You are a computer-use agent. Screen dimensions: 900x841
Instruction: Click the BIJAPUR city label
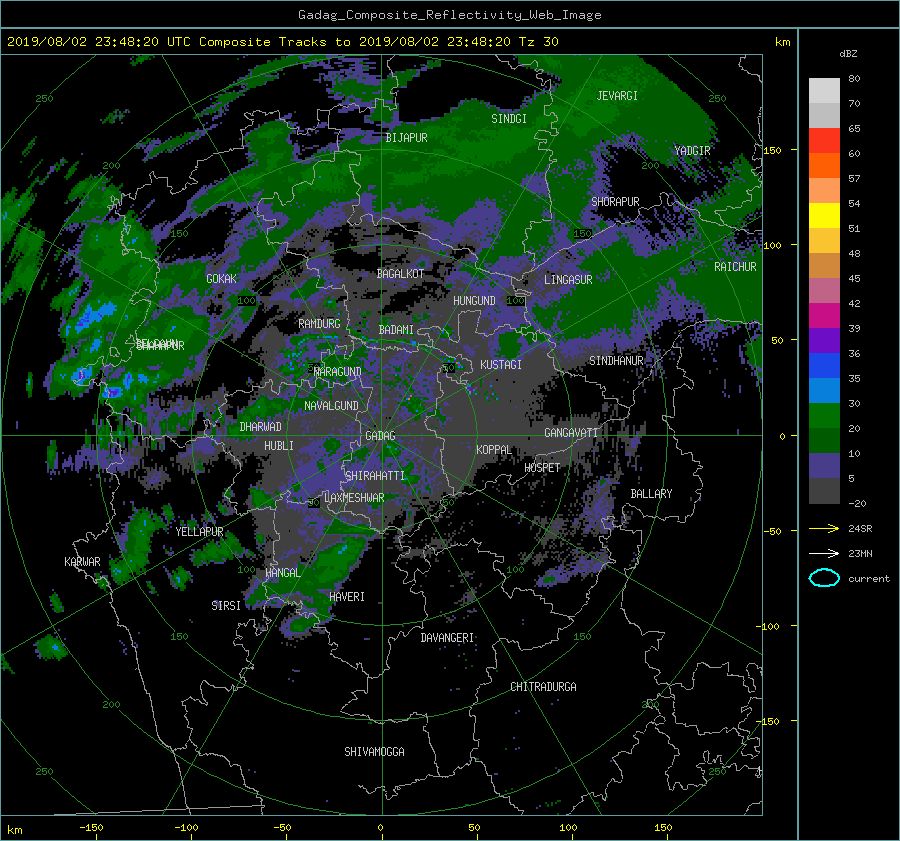406,138
